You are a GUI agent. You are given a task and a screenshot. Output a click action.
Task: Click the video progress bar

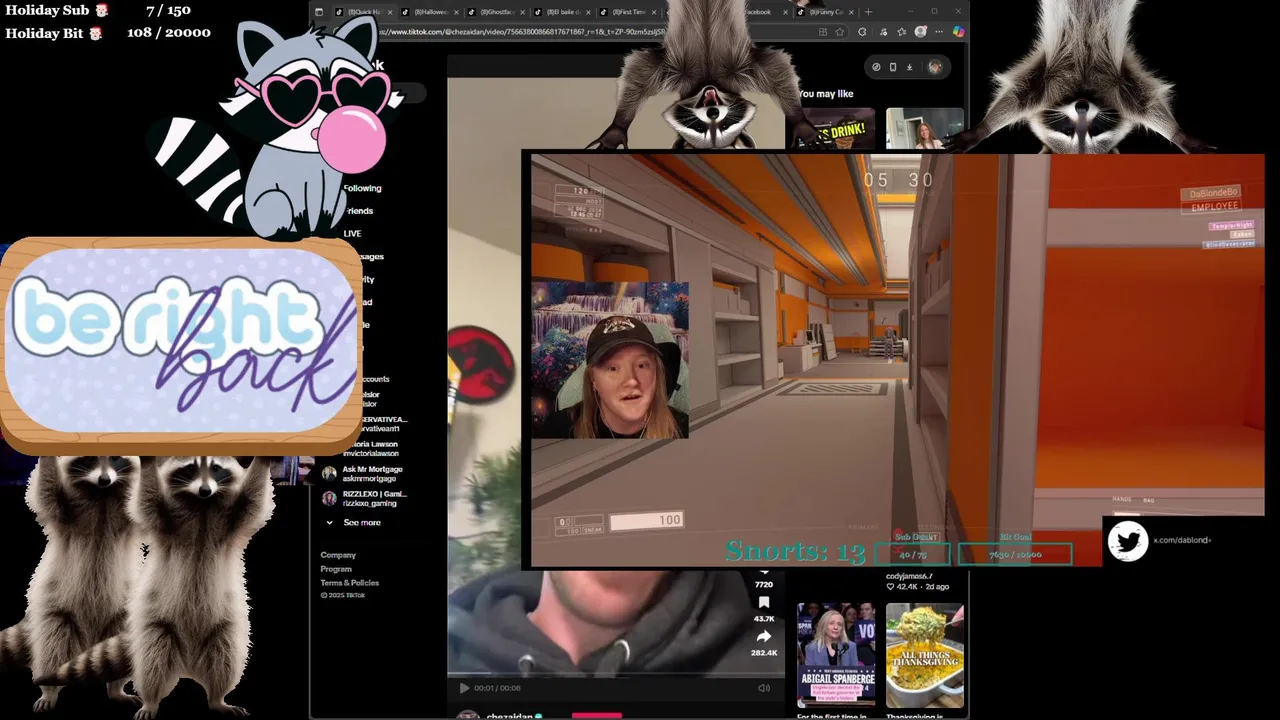click(x=615, y=675)
